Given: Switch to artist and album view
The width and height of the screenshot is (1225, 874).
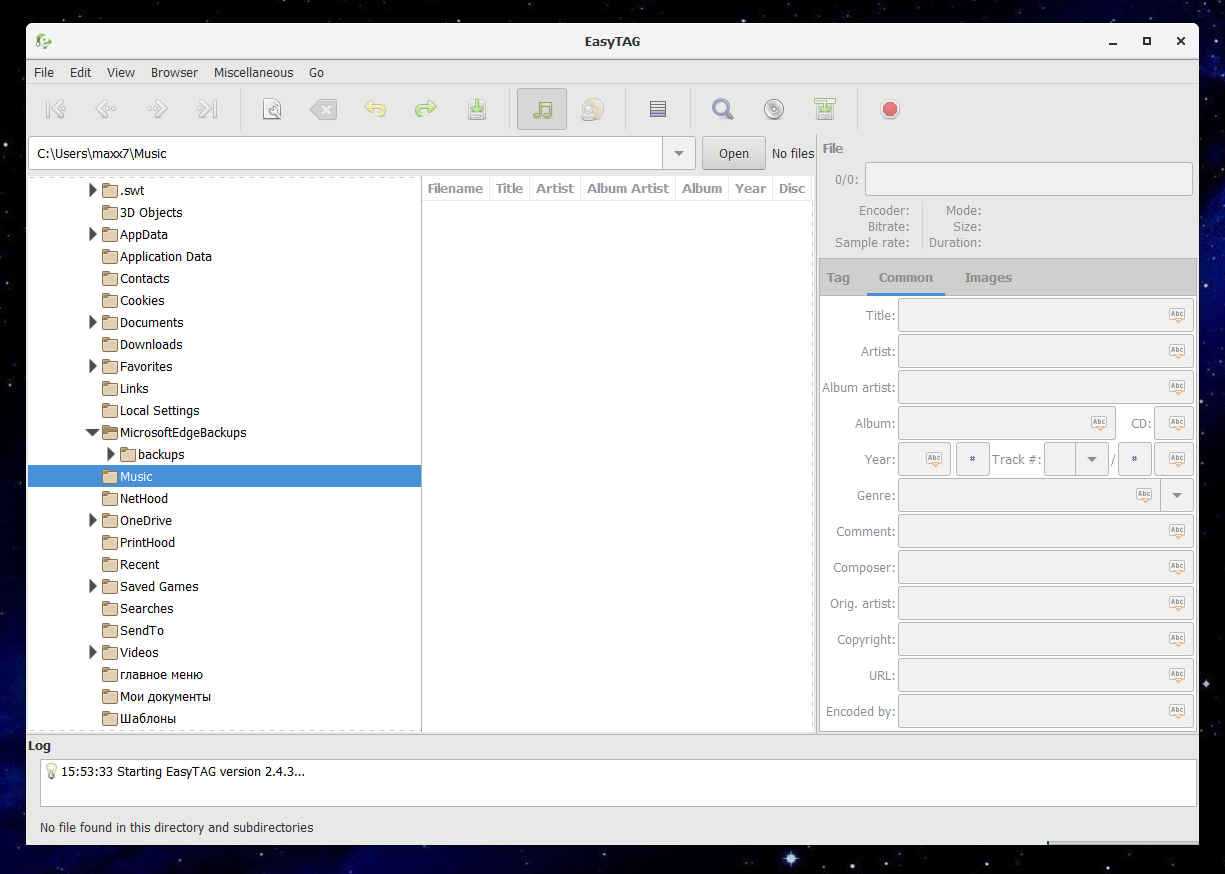Looking at the screenshot, I should (x=592, y=109).
